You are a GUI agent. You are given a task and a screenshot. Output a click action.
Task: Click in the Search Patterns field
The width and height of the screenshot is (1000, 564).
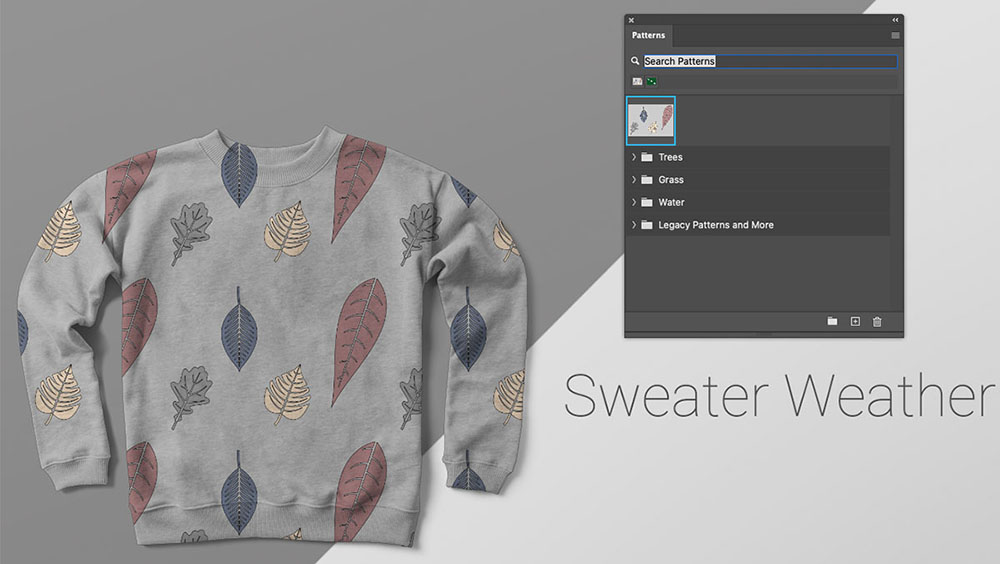[770, 61]
